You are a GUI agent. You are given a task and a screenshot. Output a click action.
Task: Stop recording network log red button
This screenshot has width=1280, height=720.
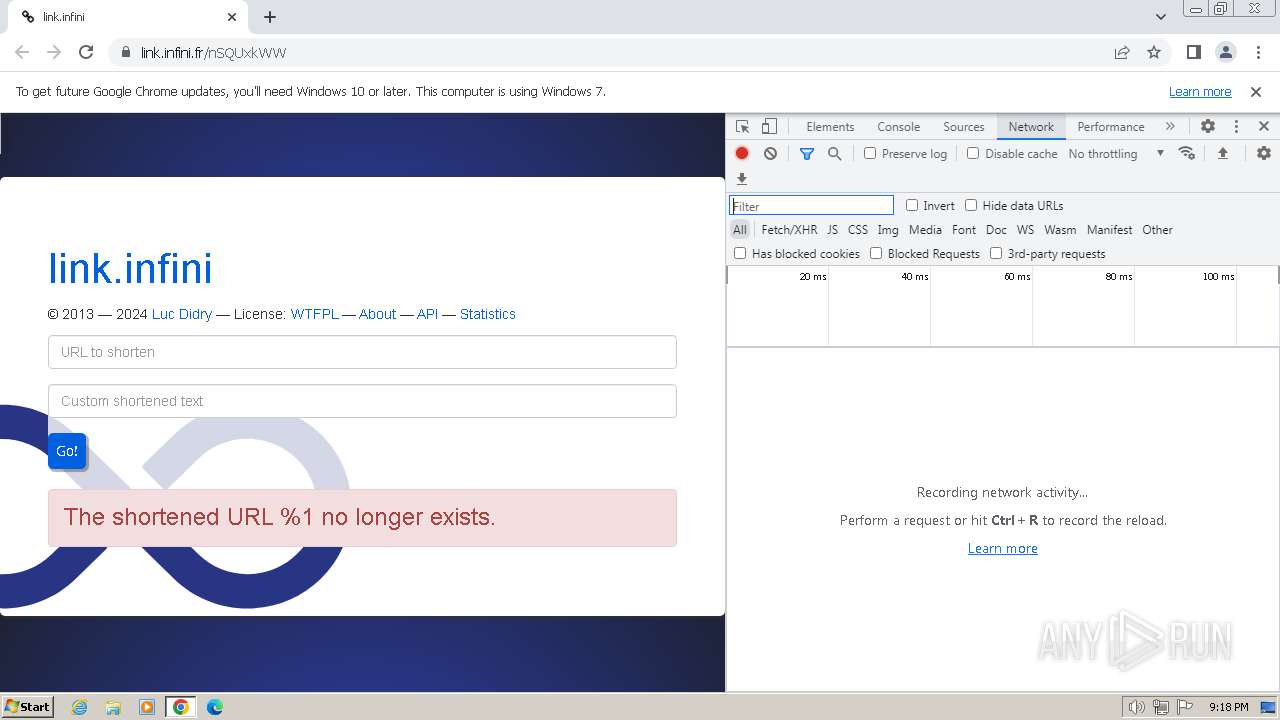pyautogui.click(x=742, y=154)
